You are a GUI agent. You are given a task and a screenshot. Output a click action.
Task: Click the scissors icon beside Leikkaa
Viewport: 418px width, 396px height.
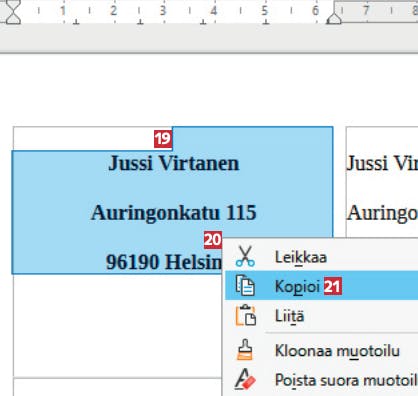click(245, 256)
